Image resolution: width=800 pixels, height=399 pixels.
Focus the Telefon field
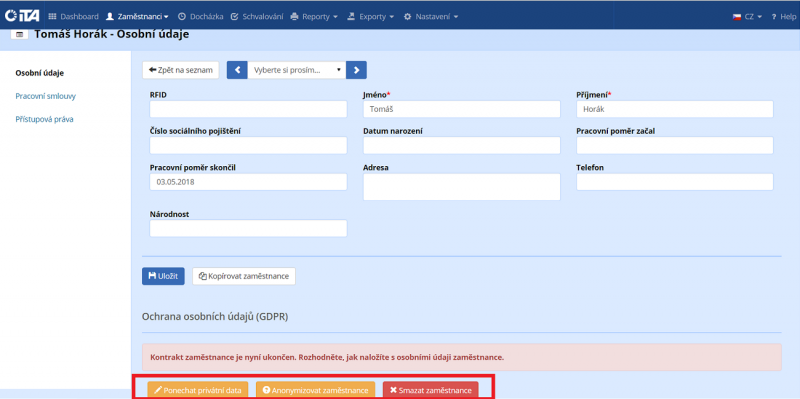[675, 182]
